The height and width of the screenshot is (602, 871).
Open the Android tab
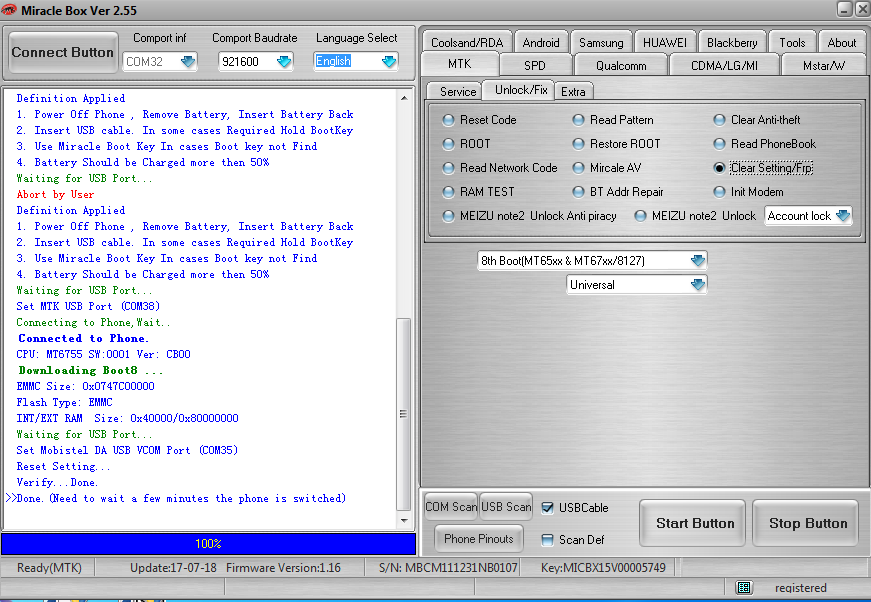click(x=541, y=43)
